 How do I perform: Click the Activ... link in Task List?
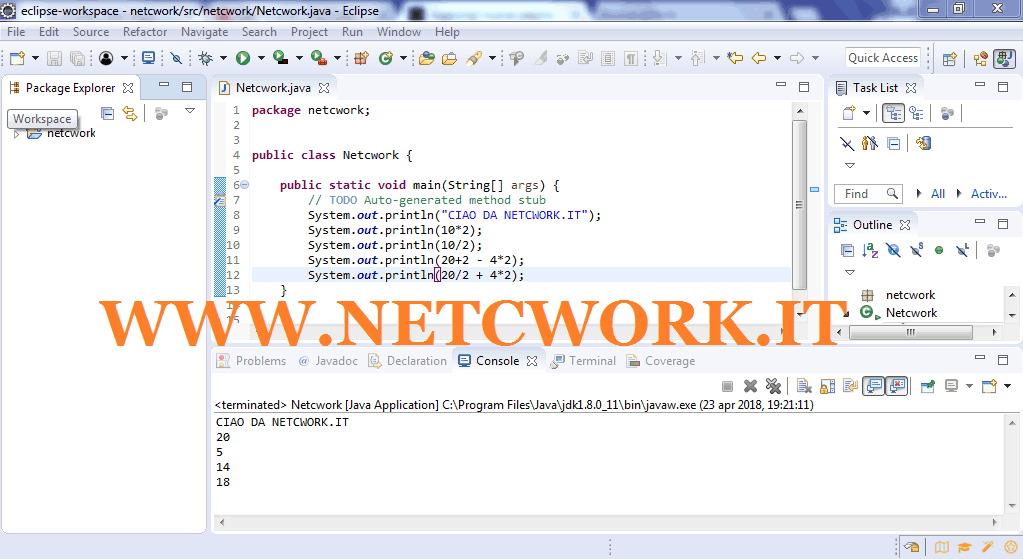pyautogui.click(x=988, y=194)
